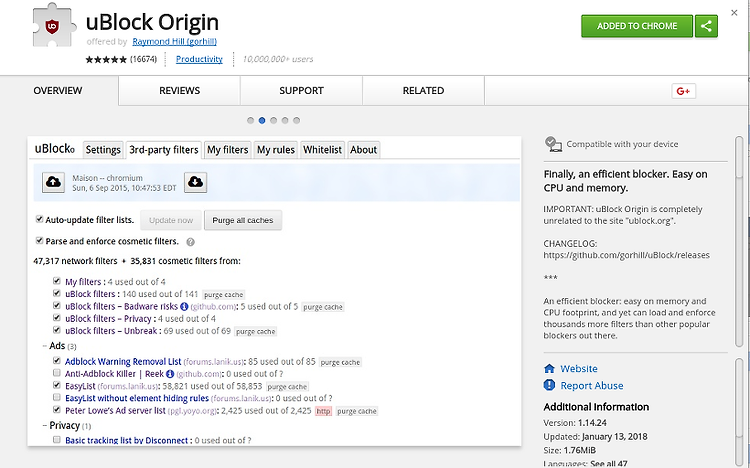
Task: Click the uBlock Origin extension logo icon
Action: click(x=54, y=26)
